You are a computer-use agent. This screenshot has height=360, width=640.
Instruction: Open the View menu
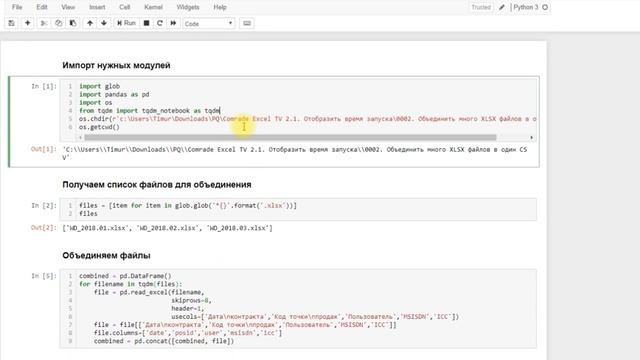point(68,7)
